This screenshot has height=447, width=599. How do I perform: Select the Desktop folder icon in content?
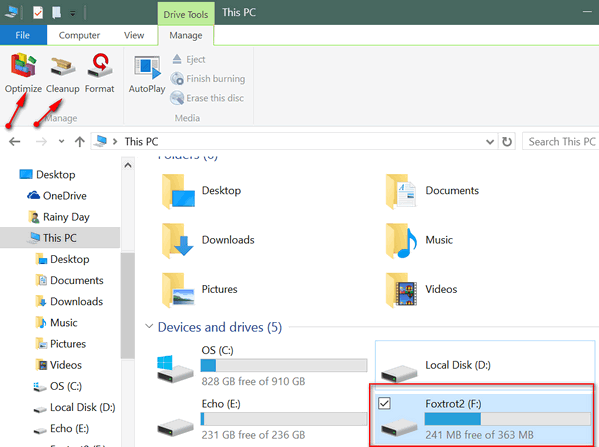178,191
